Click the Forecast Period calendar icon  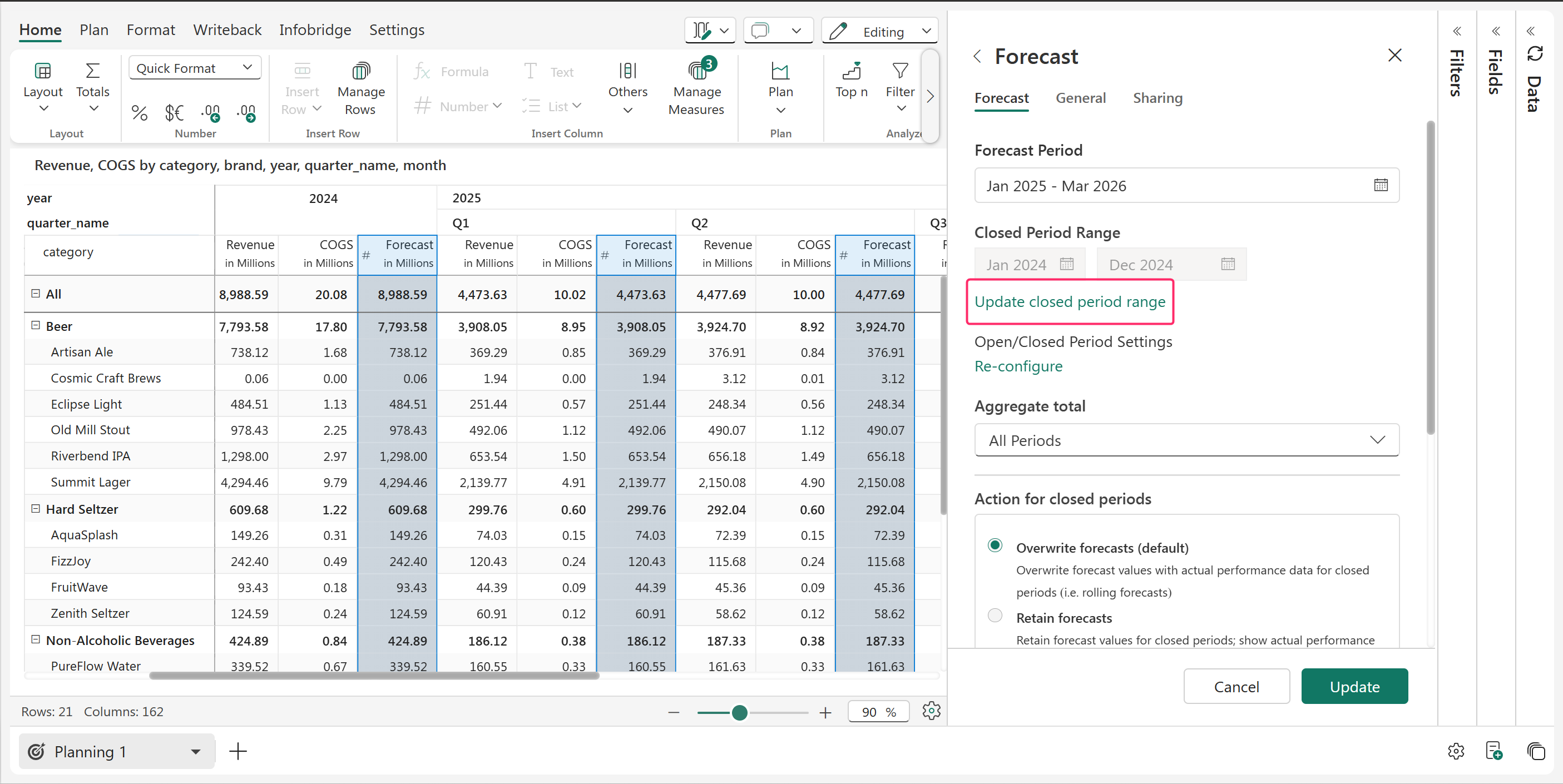tap(1381, 186)
